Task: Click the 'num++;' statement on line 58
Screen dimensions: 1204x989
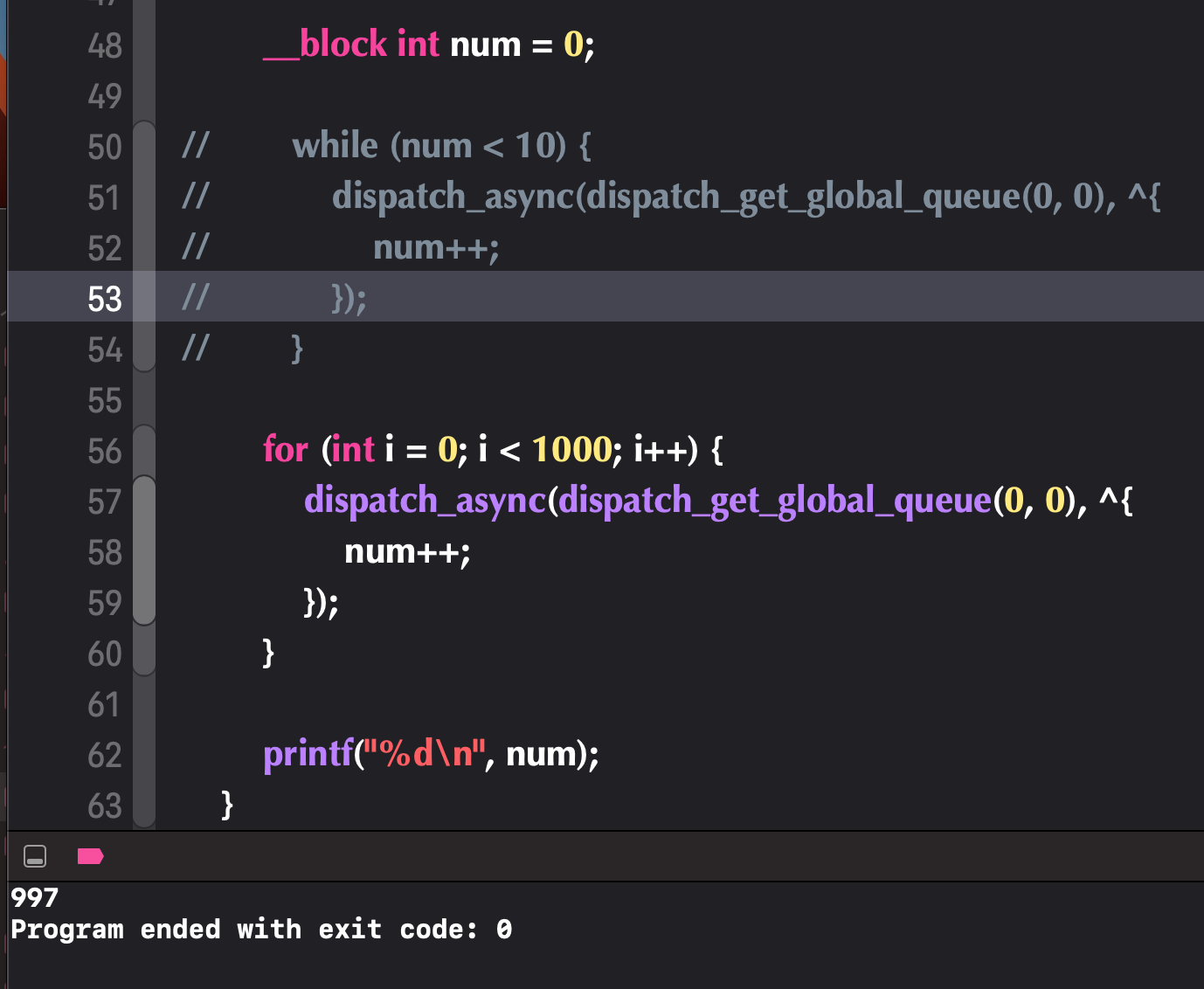Action: (x=408, y=552)
